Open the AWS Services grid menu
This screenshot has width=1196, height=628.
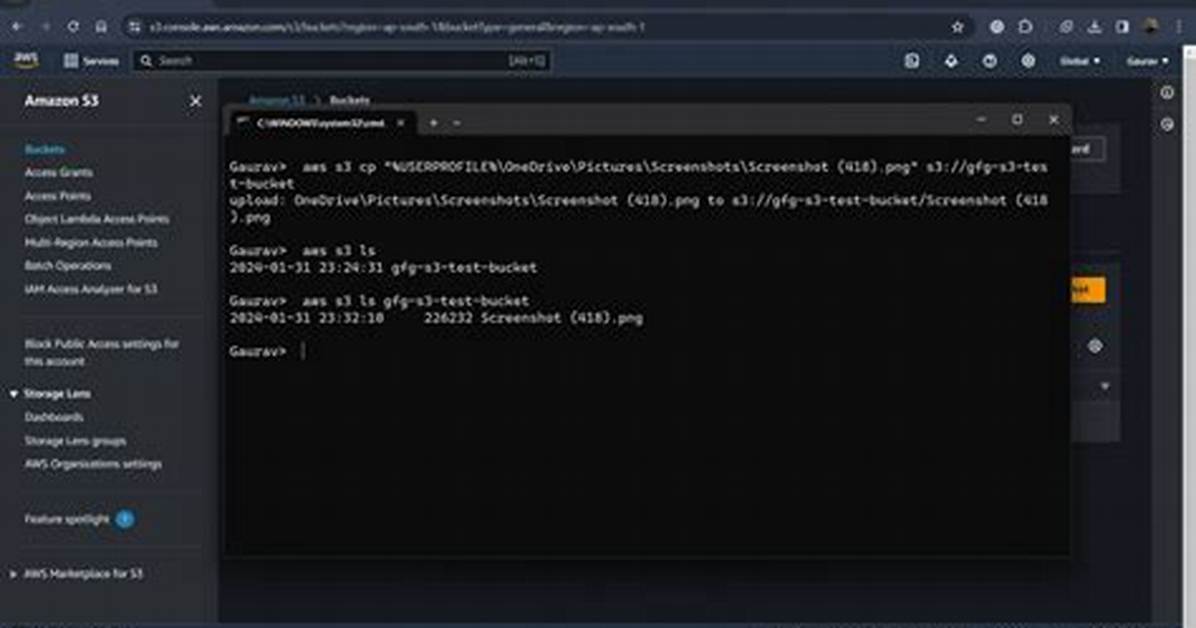(x=90, y=61)
